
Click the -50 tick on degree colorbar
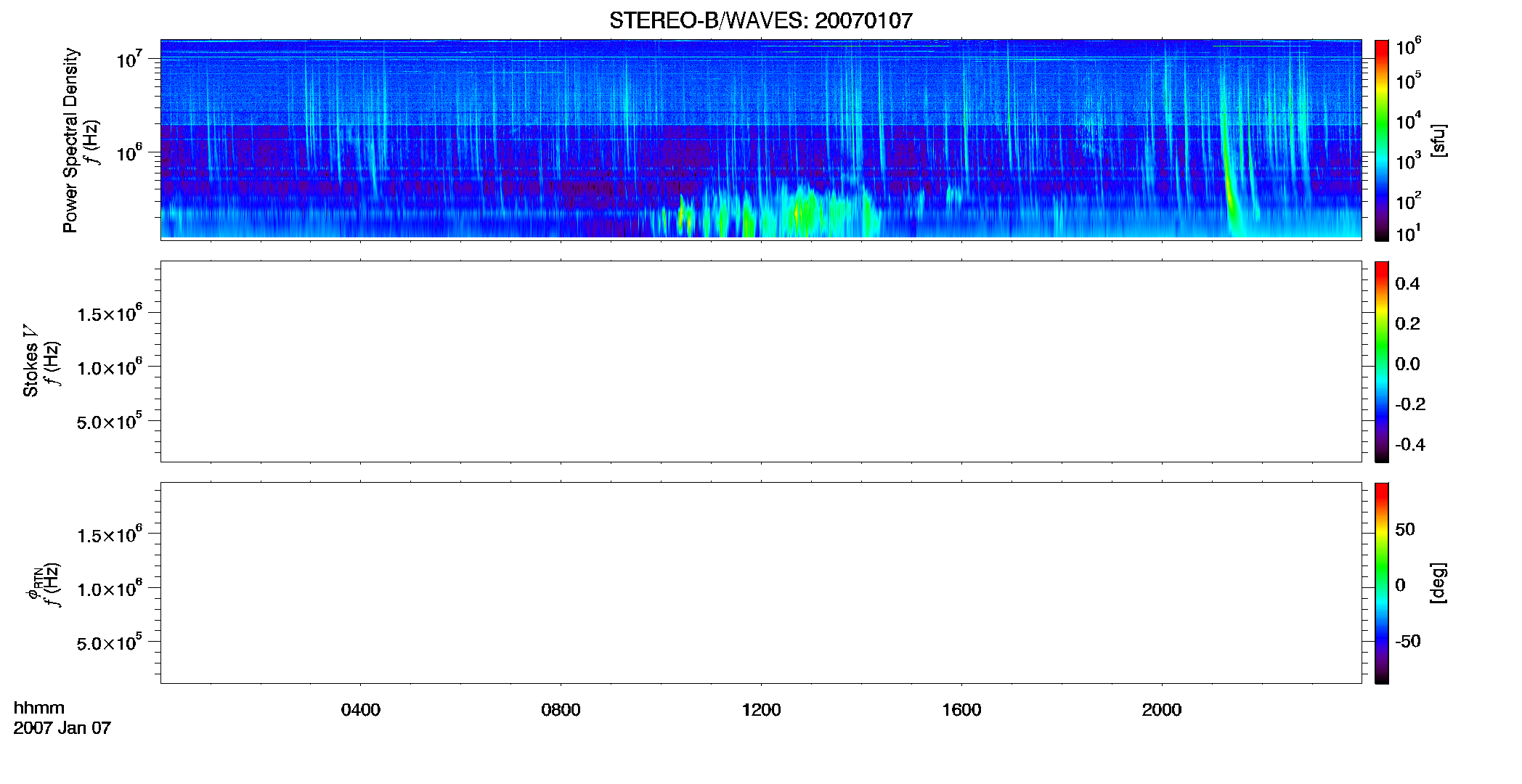[1408, 642]
